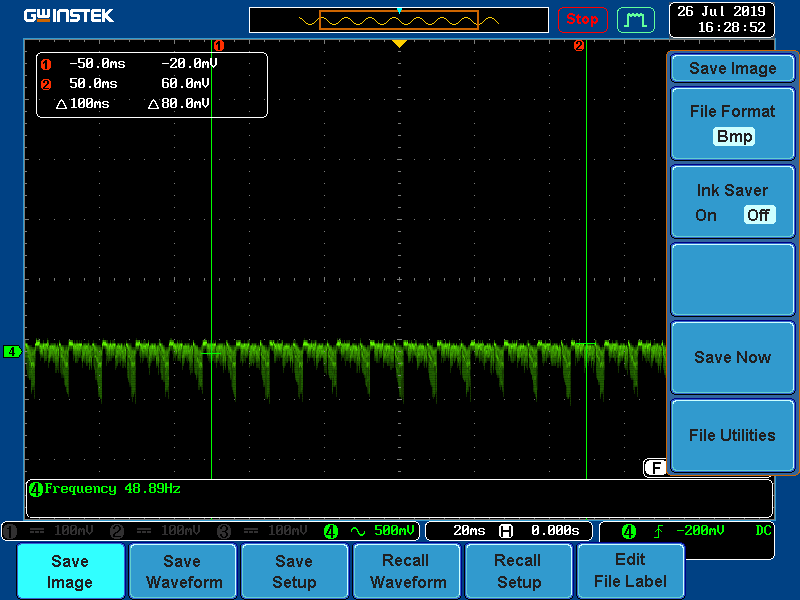800x600 pixels.
Task: Click the 0.000s horizontal position value
Action: tap(555, 531)
